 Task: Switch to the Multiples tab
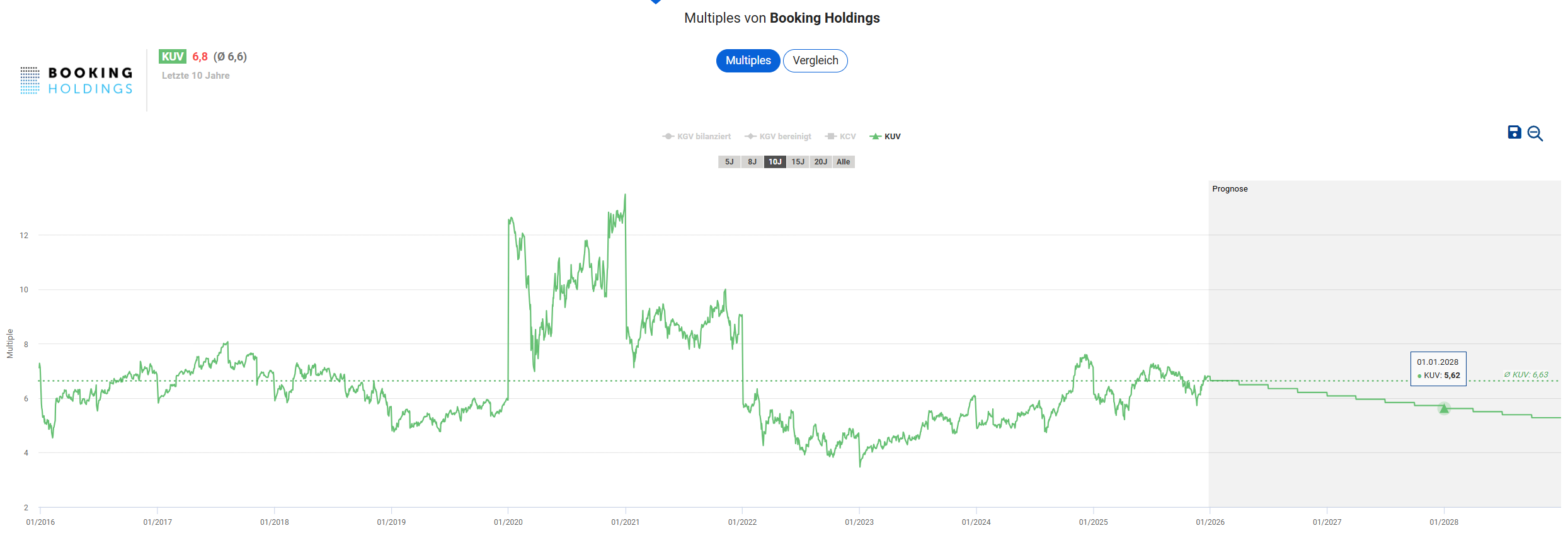[748, 60]
